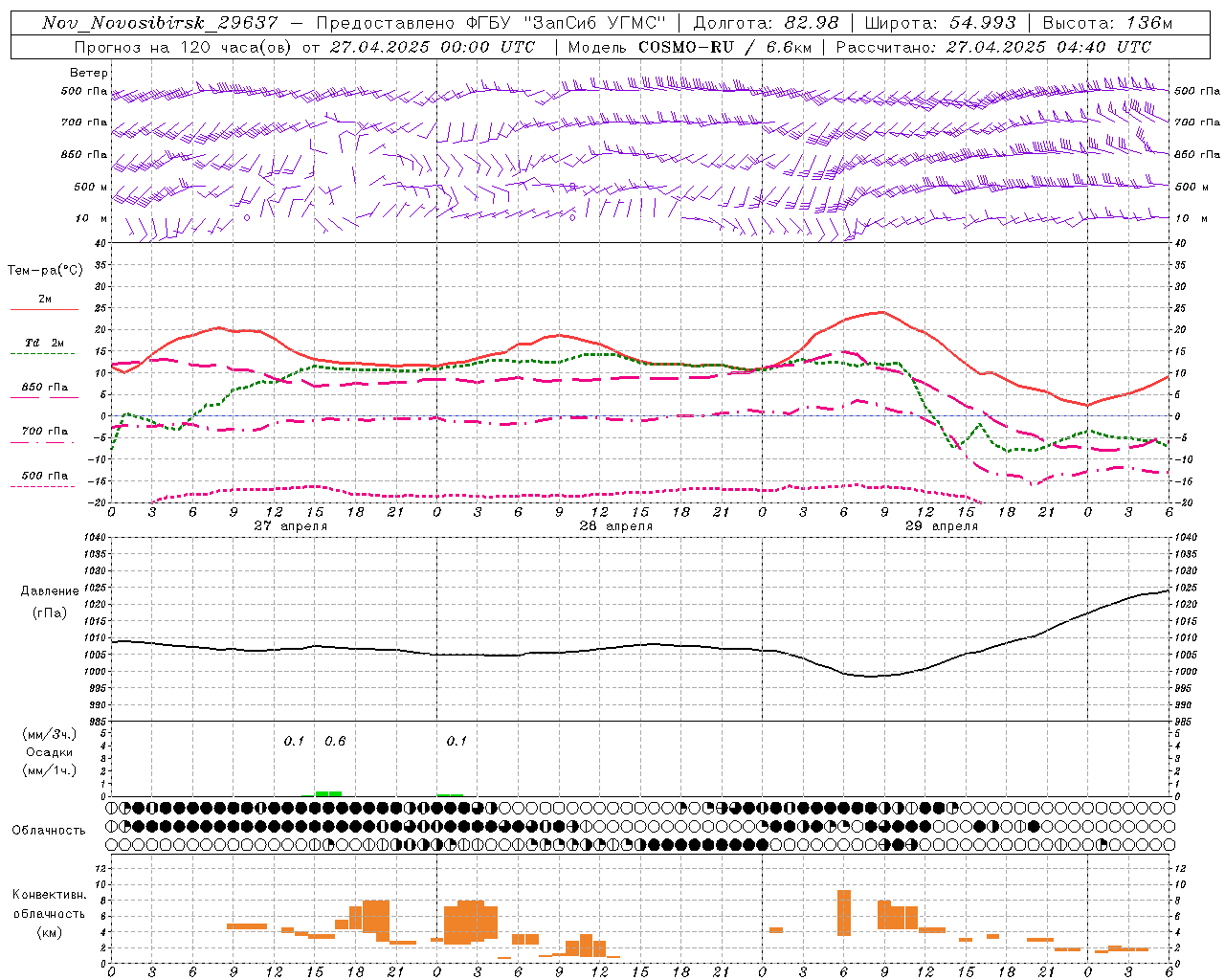Click the 0.6 precipitation amount value
Viewport: 1225px width, 980px height.
click(x=335, y=742)
